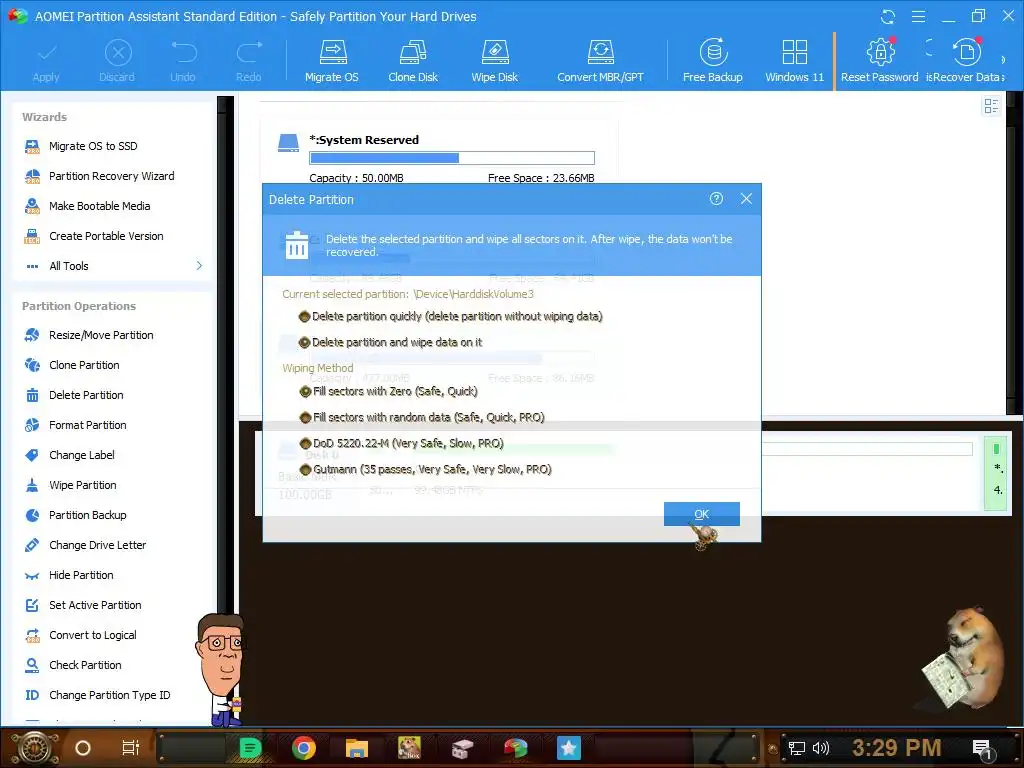Expand the All Tools arrow

click(199, 266)
